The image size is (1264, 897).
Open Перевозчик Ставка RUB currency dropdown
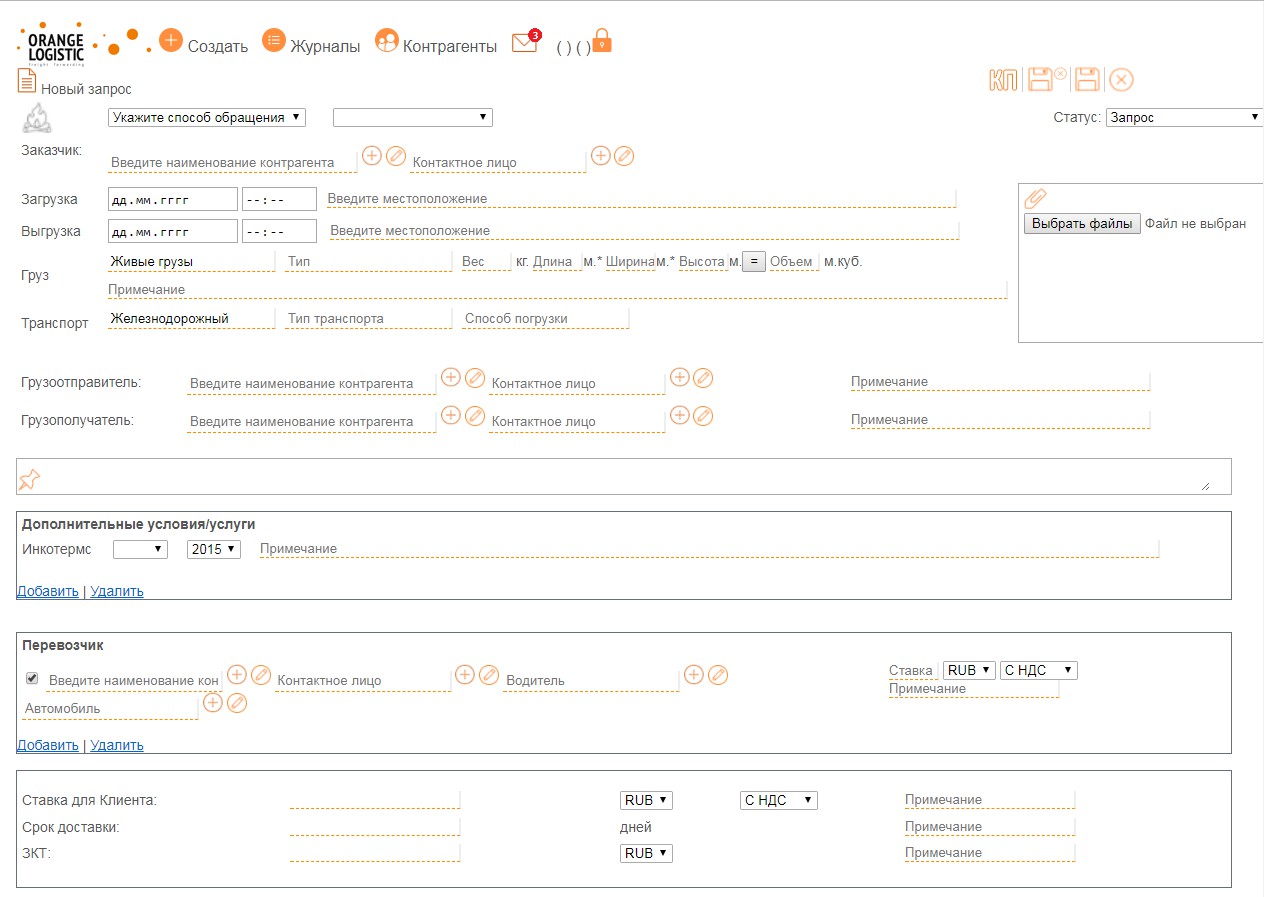coord(969,670)
